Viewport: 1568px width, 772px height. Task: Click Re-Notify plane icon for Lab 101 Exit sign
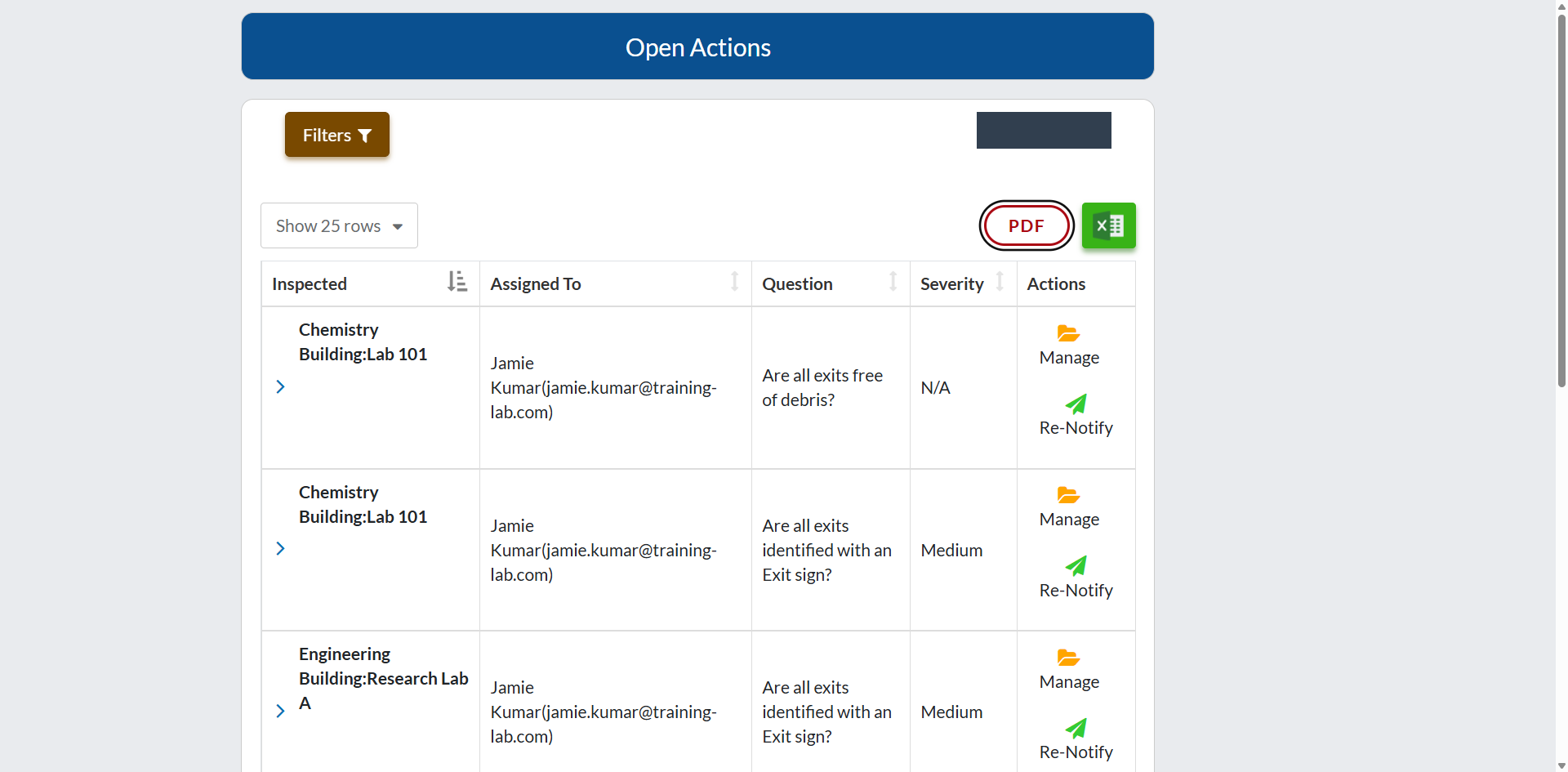tap(1076, 565)
